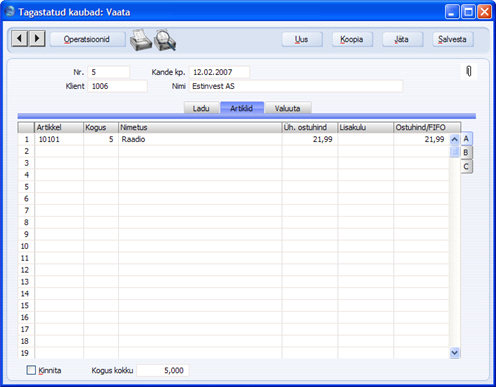
Task: Select row number 19
Action: pyautogui.click(x=26, y=353)
